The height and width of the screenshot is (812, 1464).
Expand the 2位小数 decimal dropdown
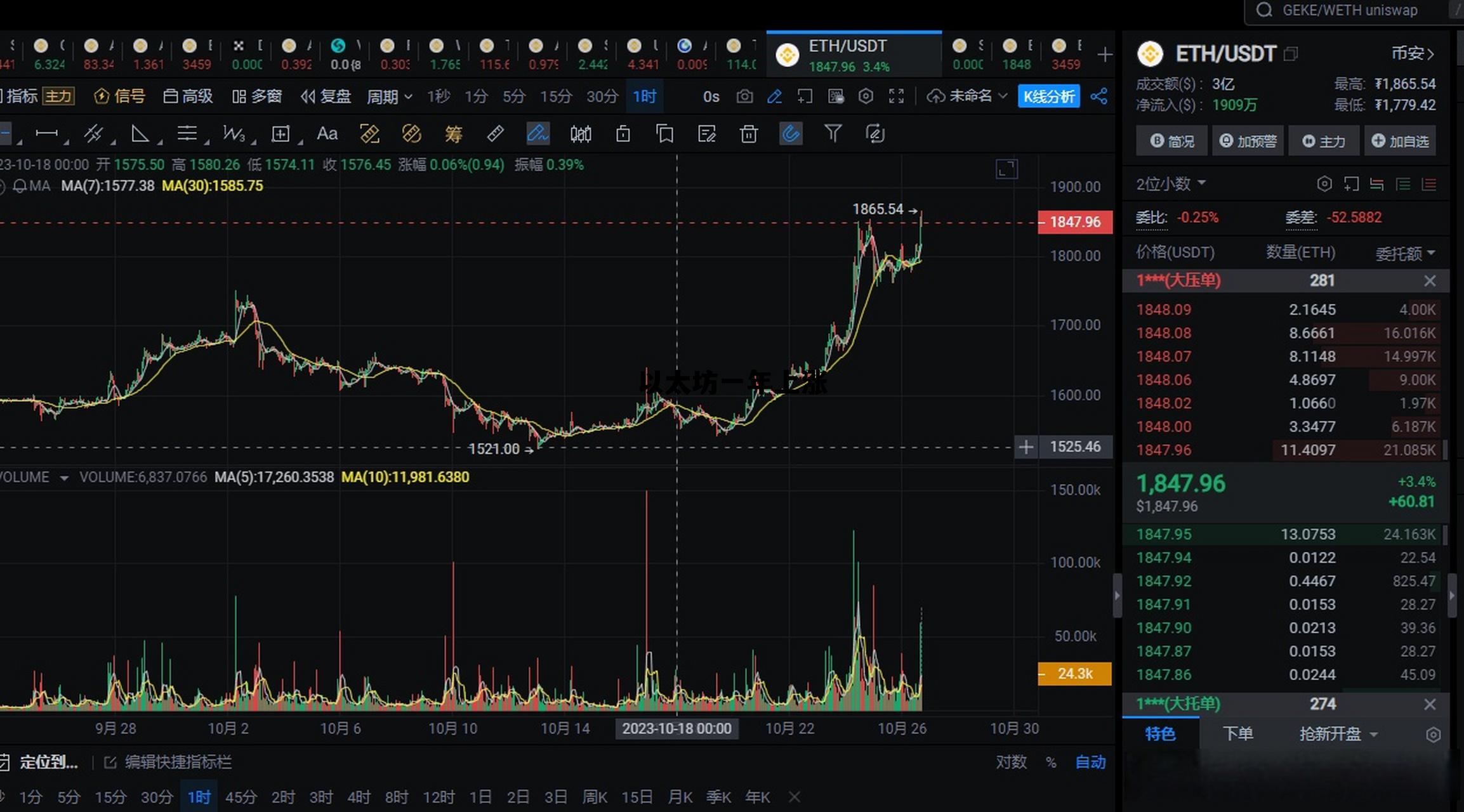[x=1170, y=184]
